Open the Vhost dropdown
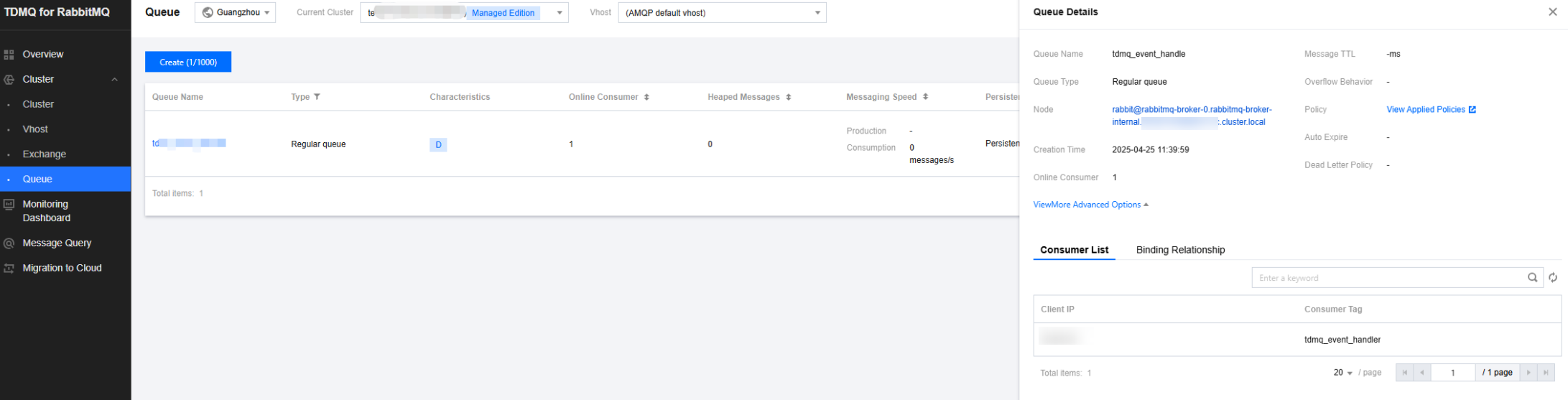This screenshot has height=400, width=1568. point(722,13)
